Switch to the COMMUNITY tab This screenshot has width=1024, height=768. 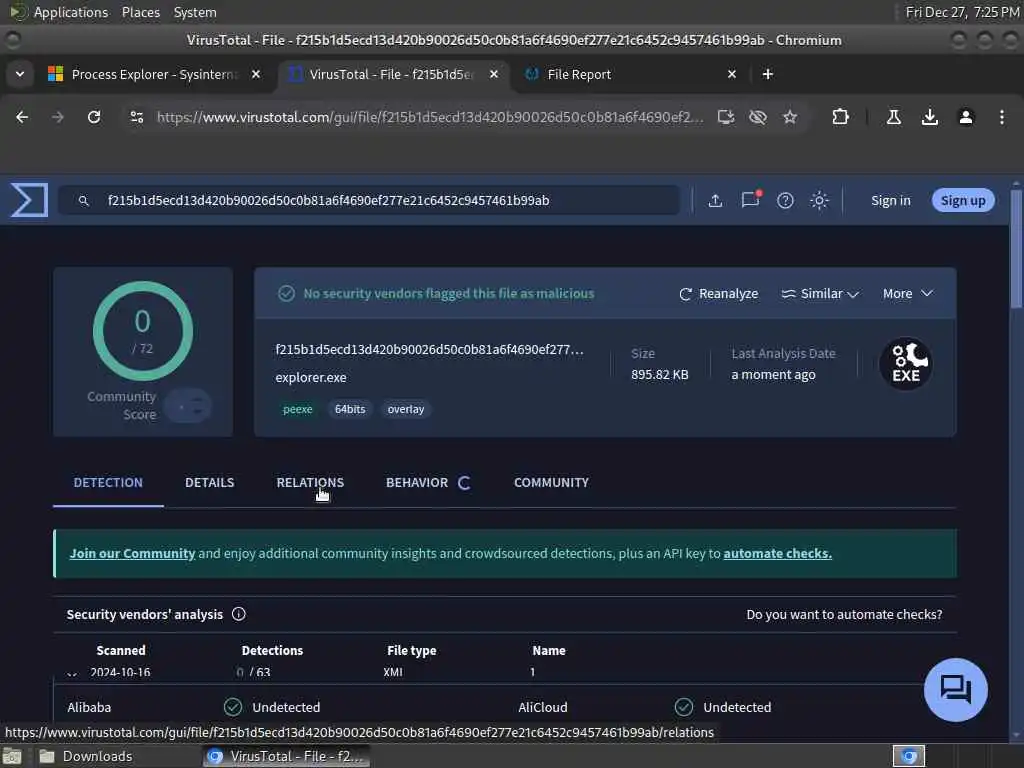point(551,483)
